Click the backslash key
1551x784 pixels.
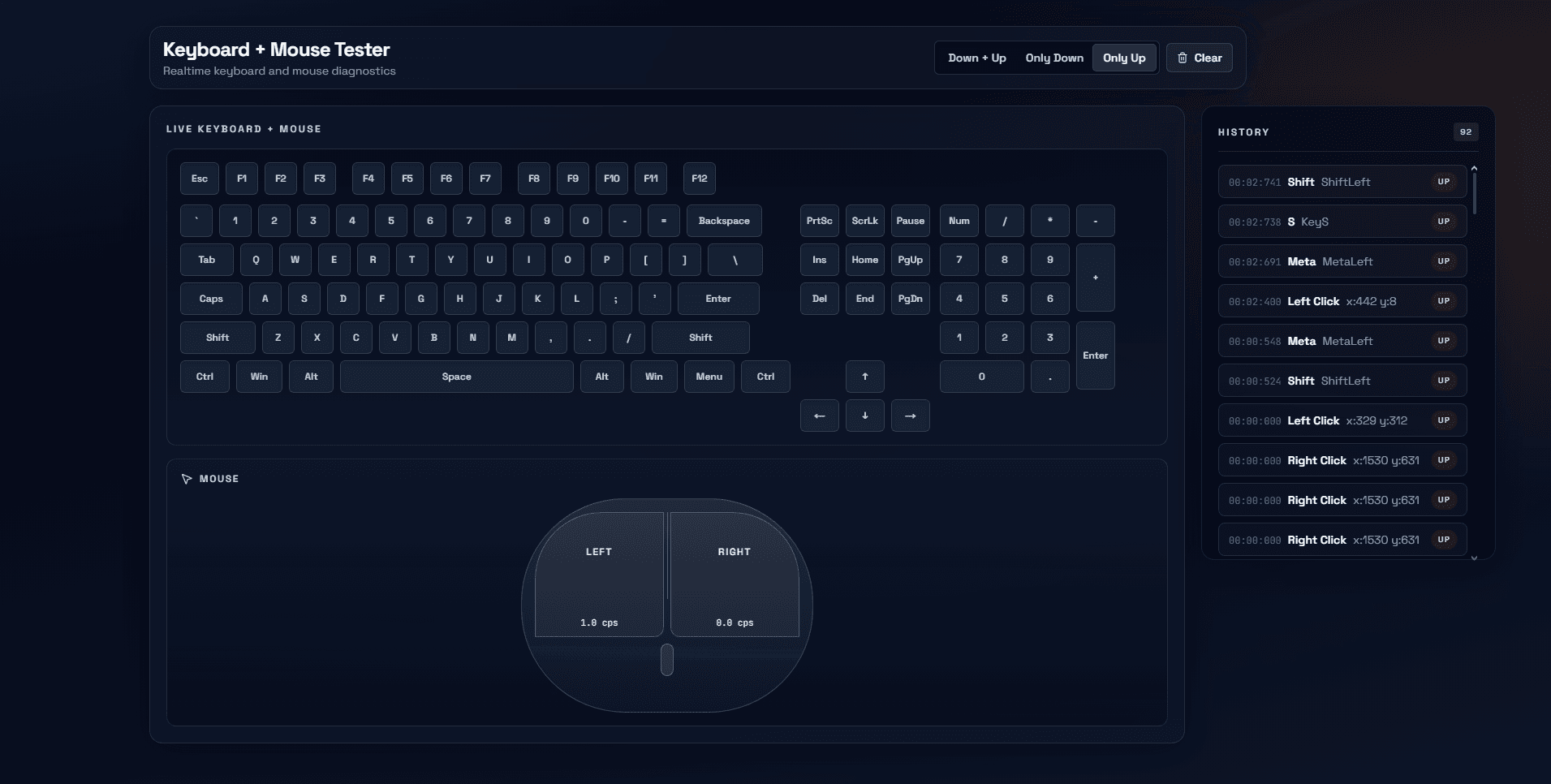(x=735, y=260)
